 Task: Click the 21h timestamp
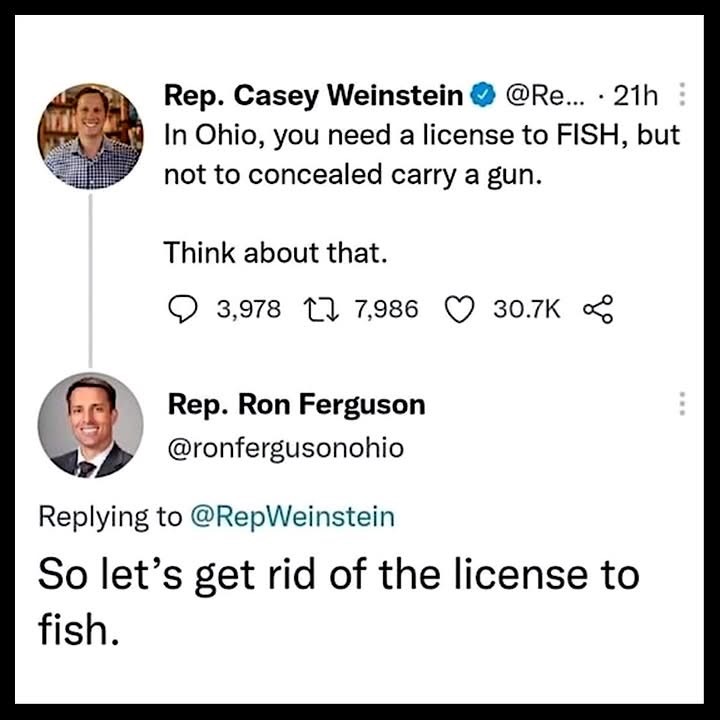tap(634, 97)
